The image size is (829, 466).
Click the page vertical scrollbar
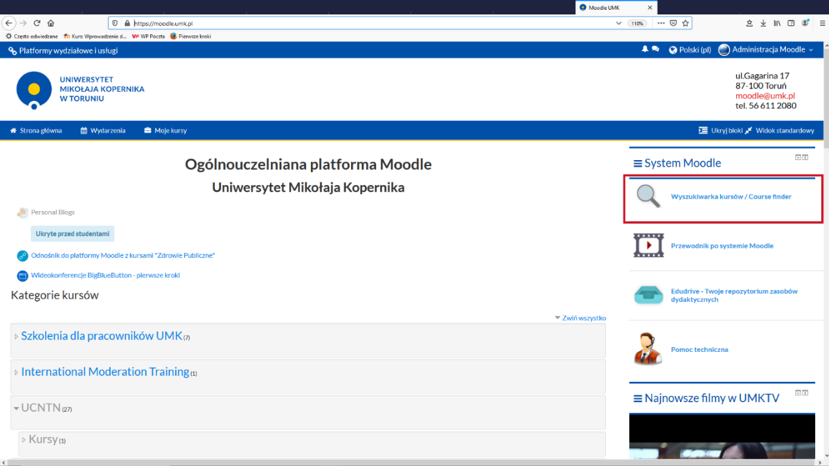(825, 249)
